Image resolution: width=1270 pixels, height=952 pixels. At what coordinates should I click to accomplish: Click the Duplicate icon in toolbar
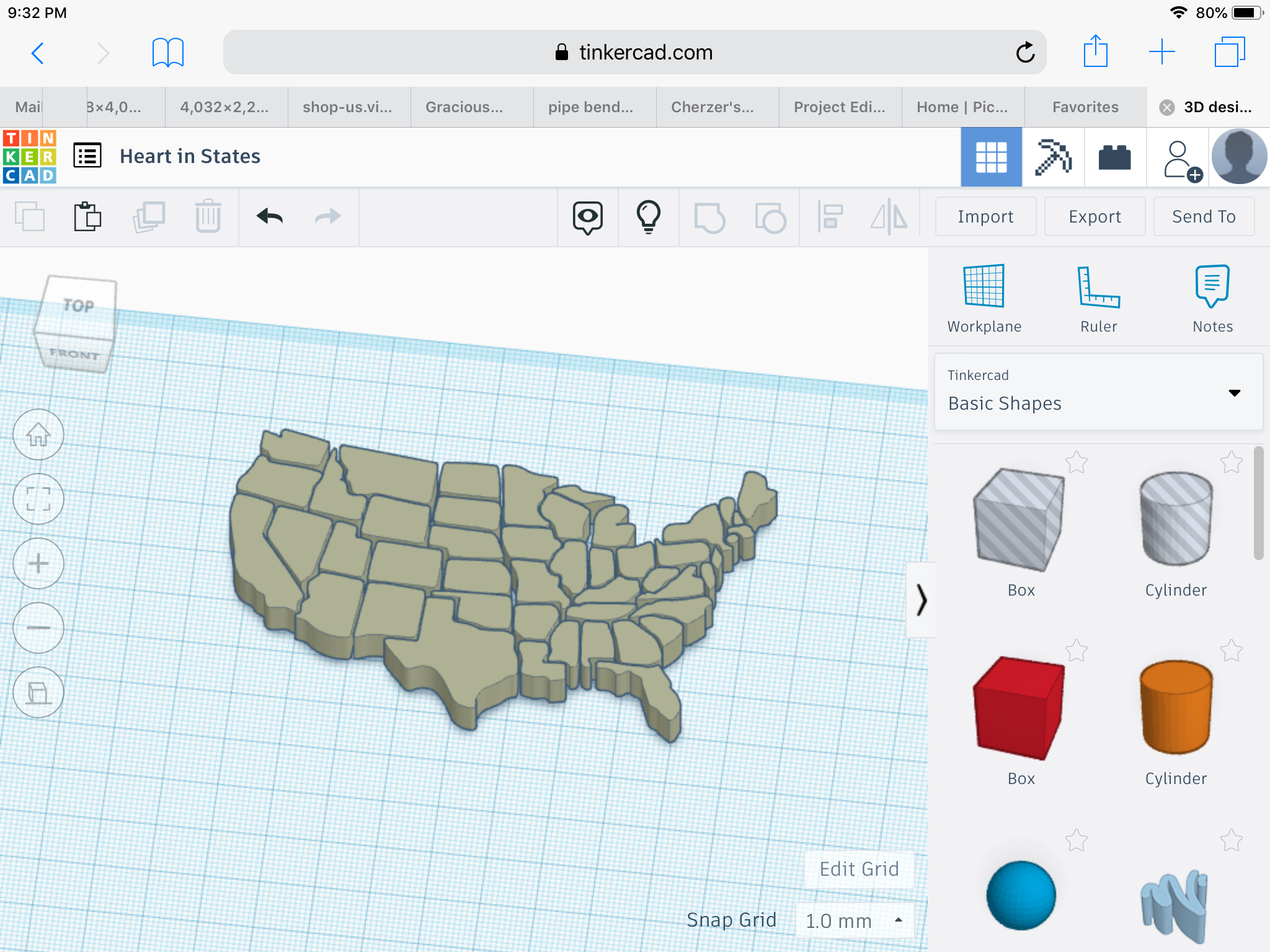click(148, 216)
